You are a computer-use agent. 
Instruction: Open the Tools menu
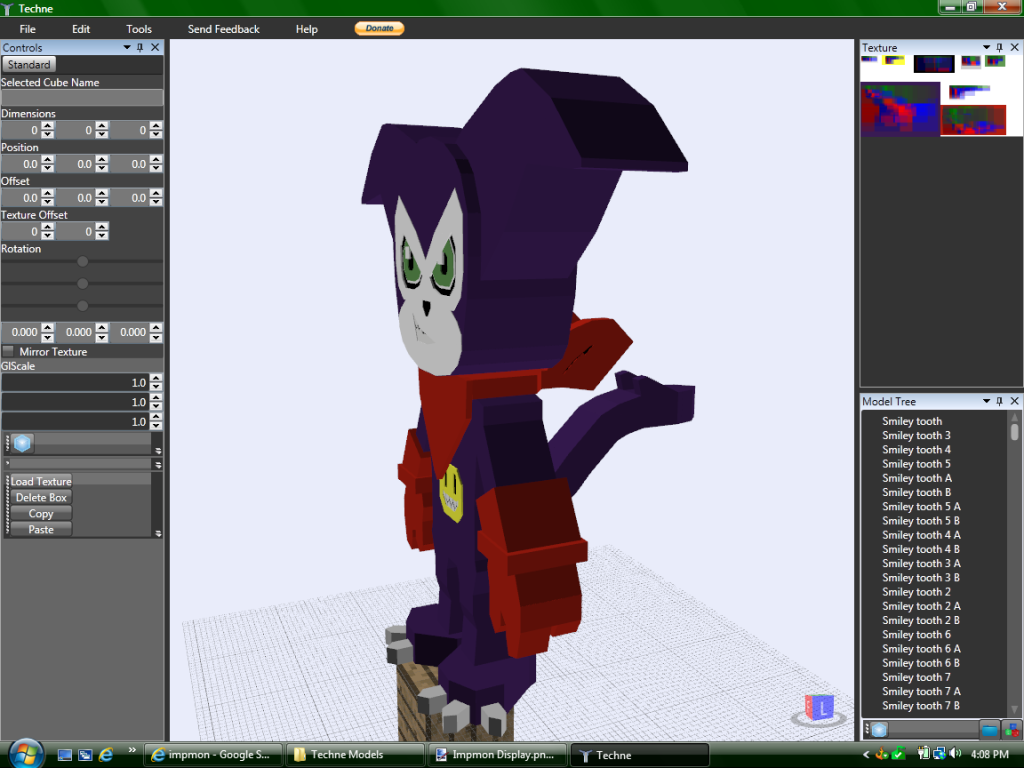click(138, 29)
